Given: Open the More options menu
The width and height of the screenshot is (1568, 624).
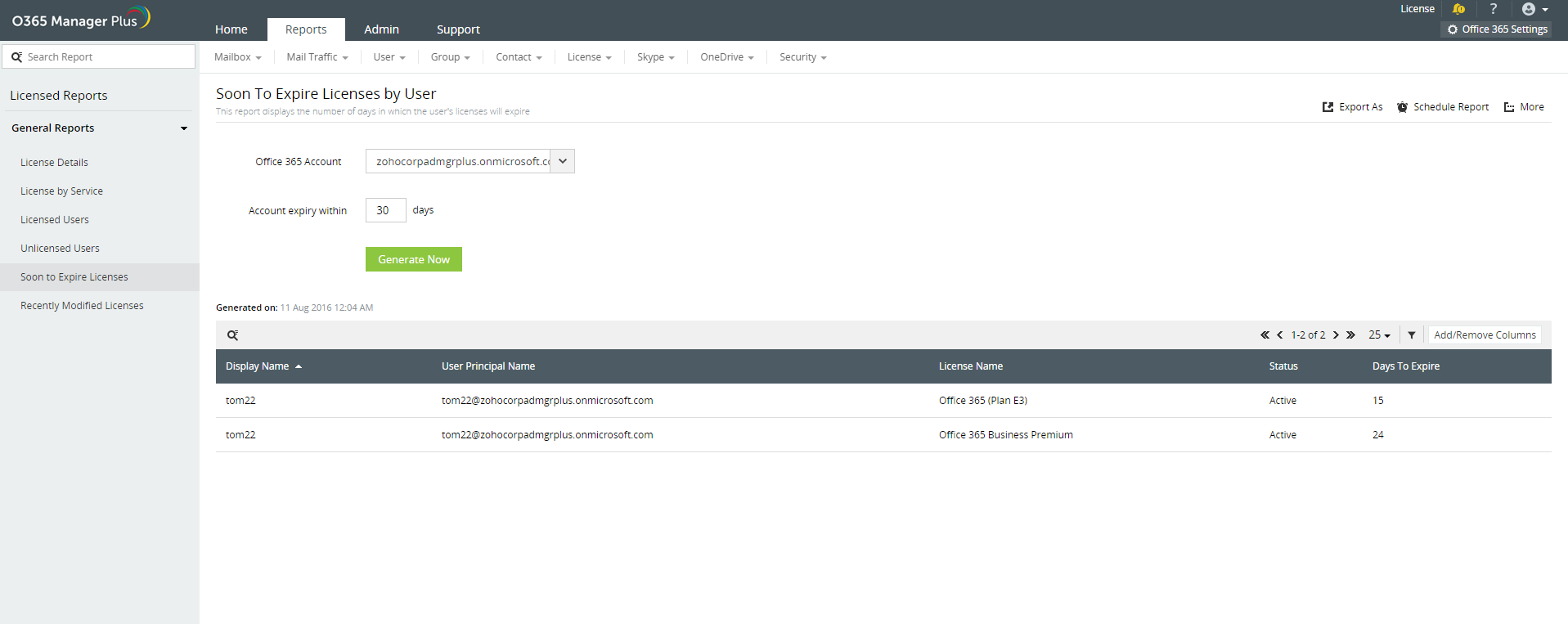Looking at the screenshot, I should [1524, 107].
